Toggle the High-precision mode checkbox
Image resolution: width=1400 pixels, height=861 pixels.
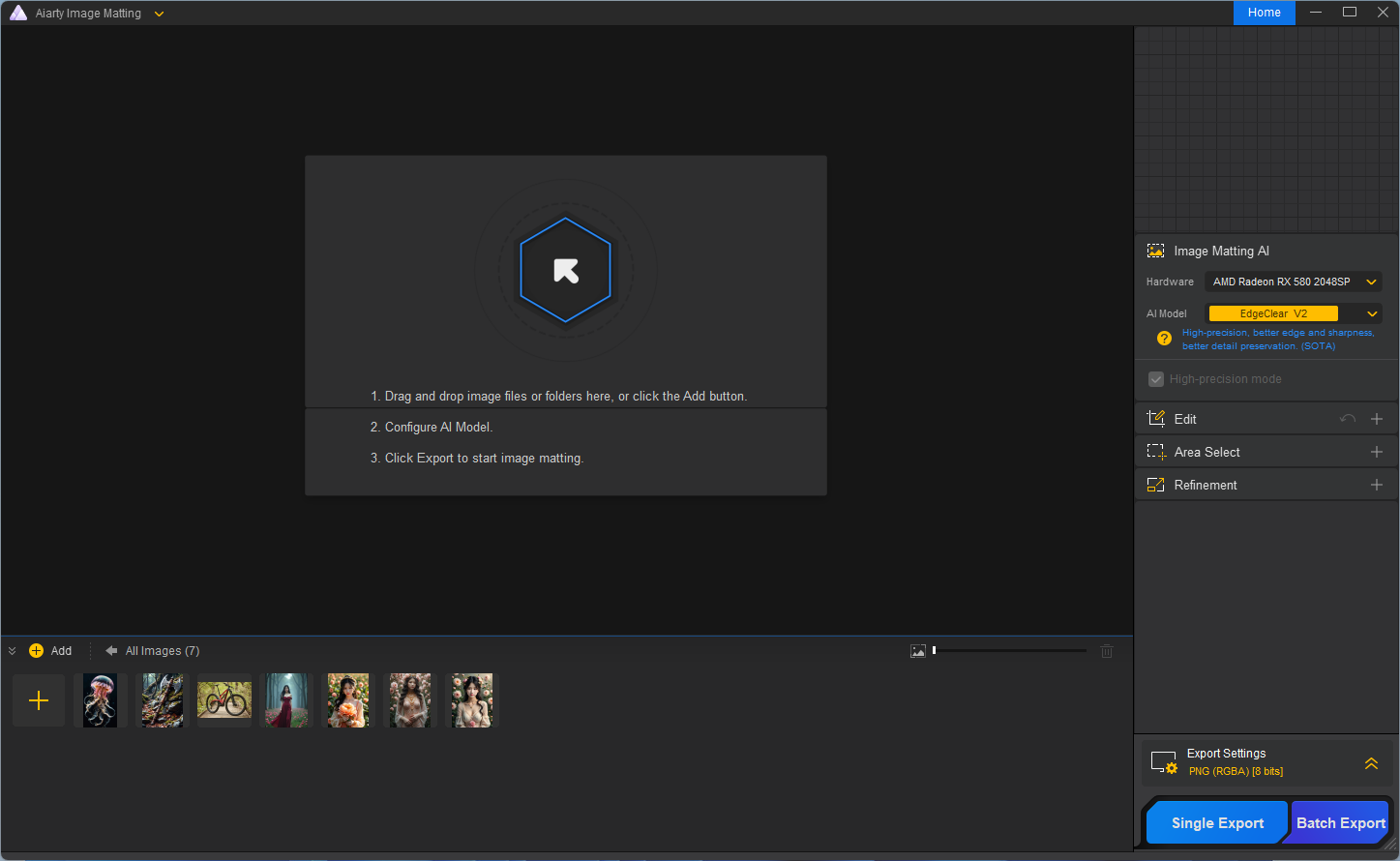[x=1155, y=379]
